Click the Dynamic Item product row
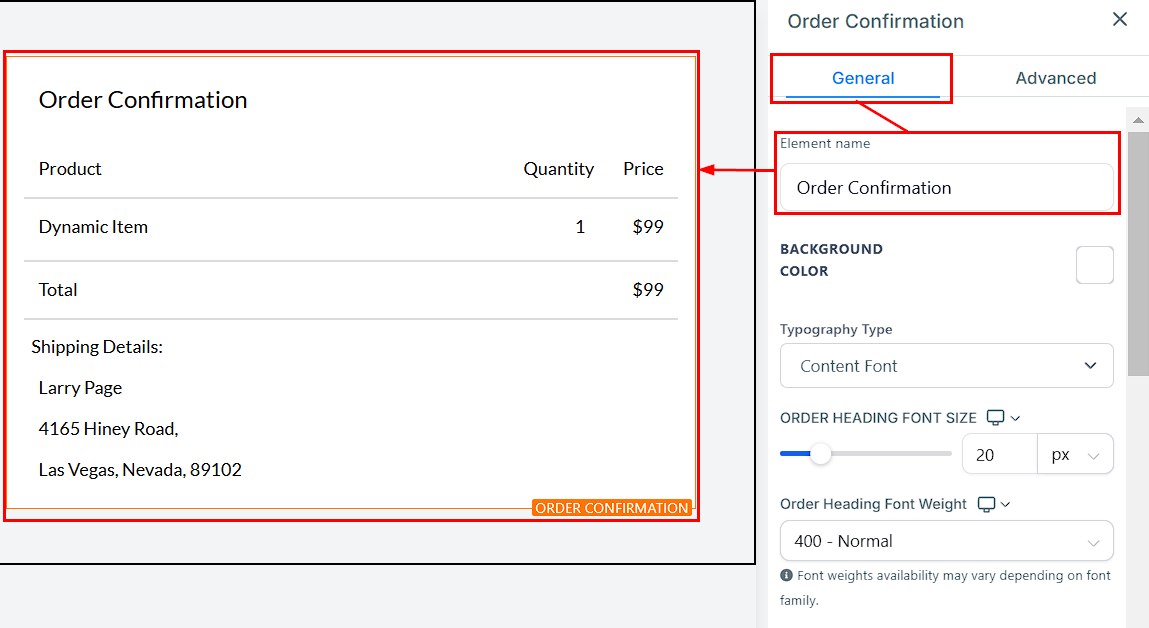 coord(93,227)
